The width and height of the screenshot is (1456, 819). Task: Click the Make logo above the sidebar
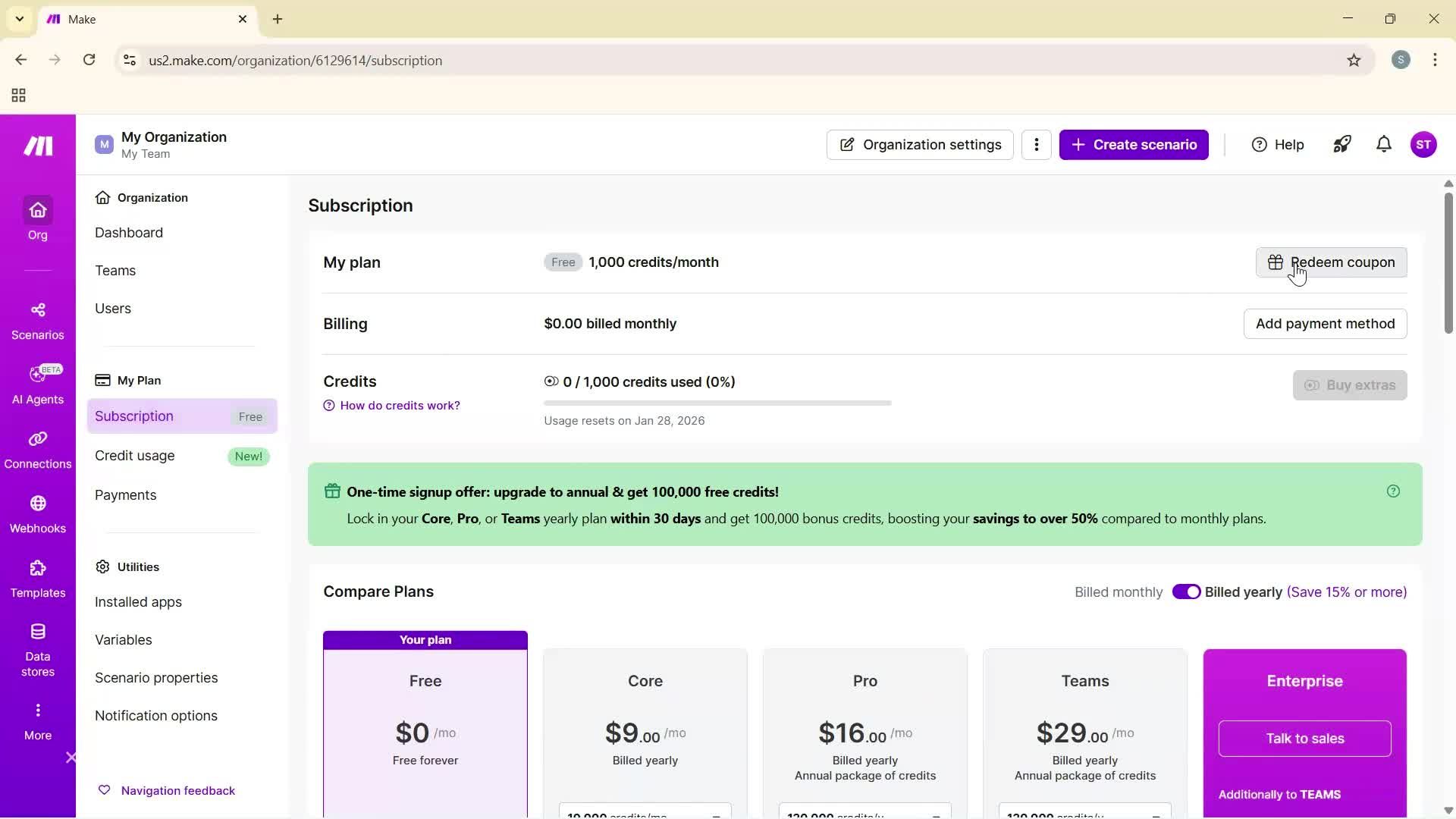pyautogui.click(x=37, y=146)
